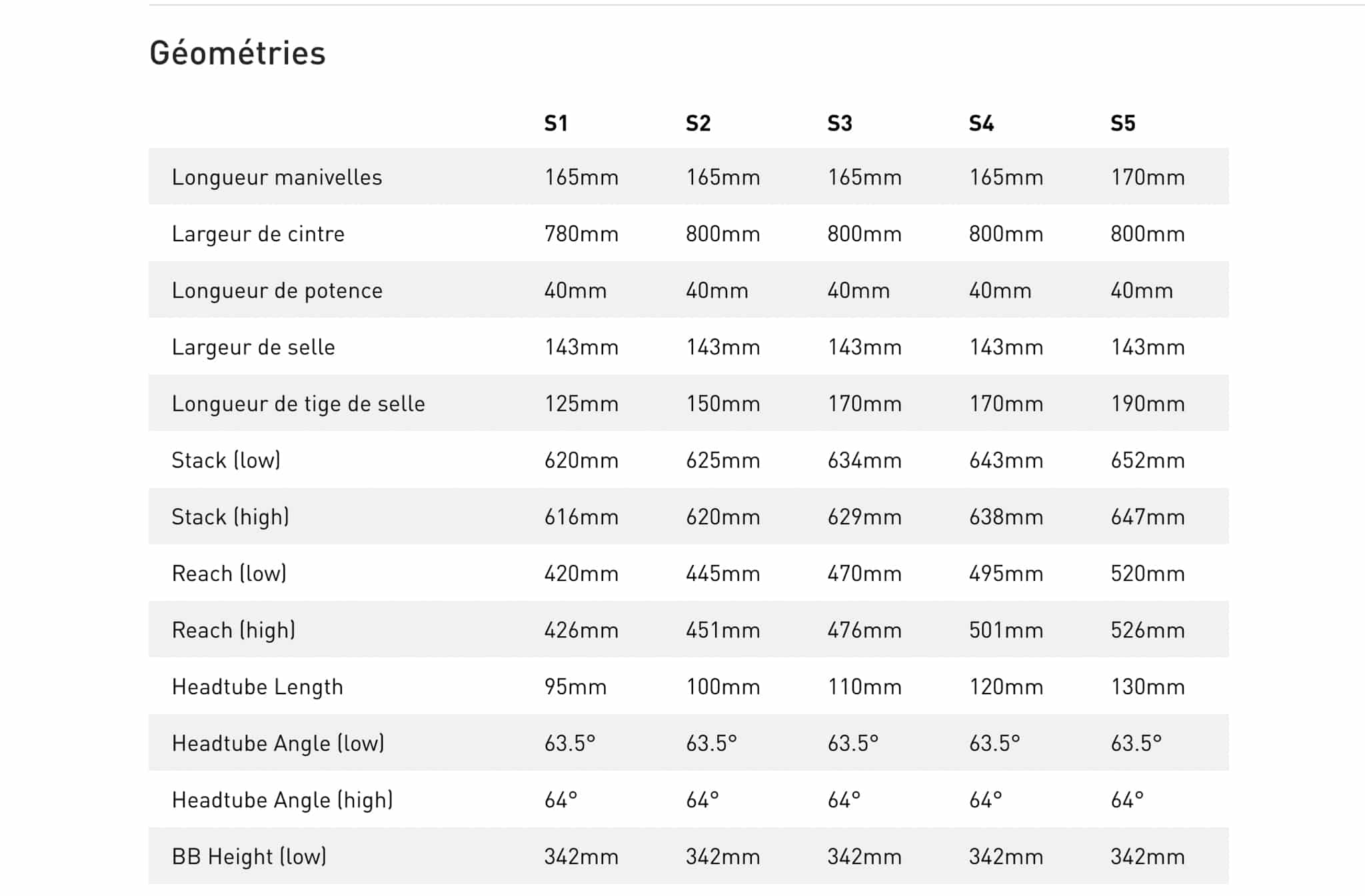The width and height of the screenshot is (1365, 896).
Task: Select the 780mm handlebar width value
Action: (581, 234)
